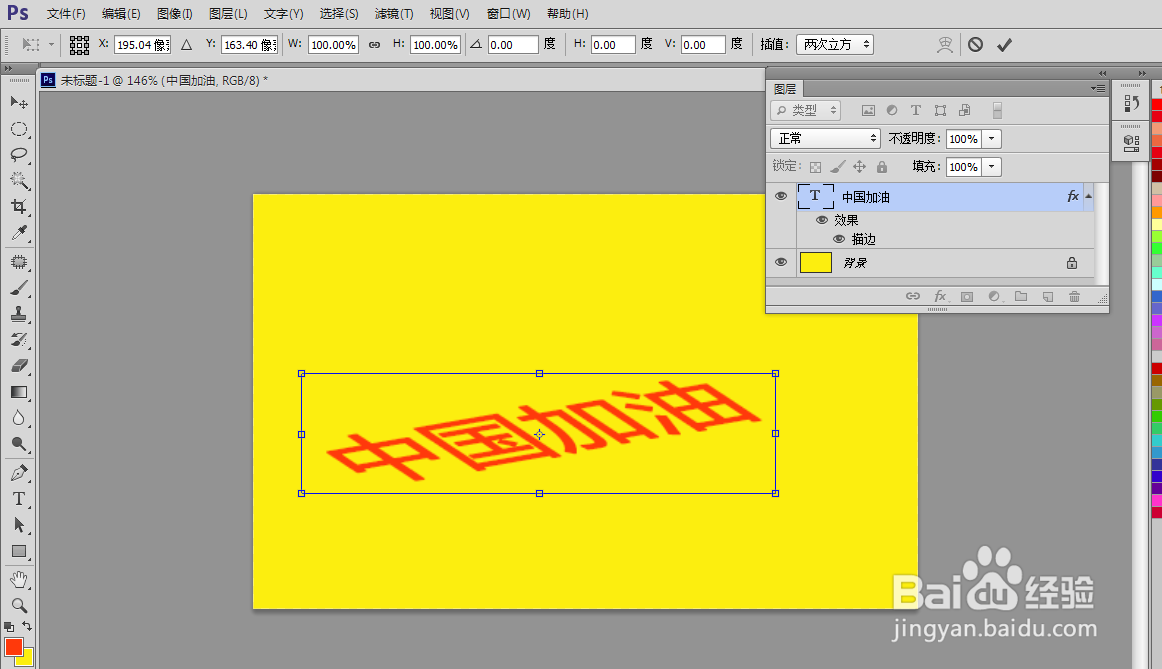Open add layer style fx menu
Screen dimensions: 1162x669
pos(940,296)
